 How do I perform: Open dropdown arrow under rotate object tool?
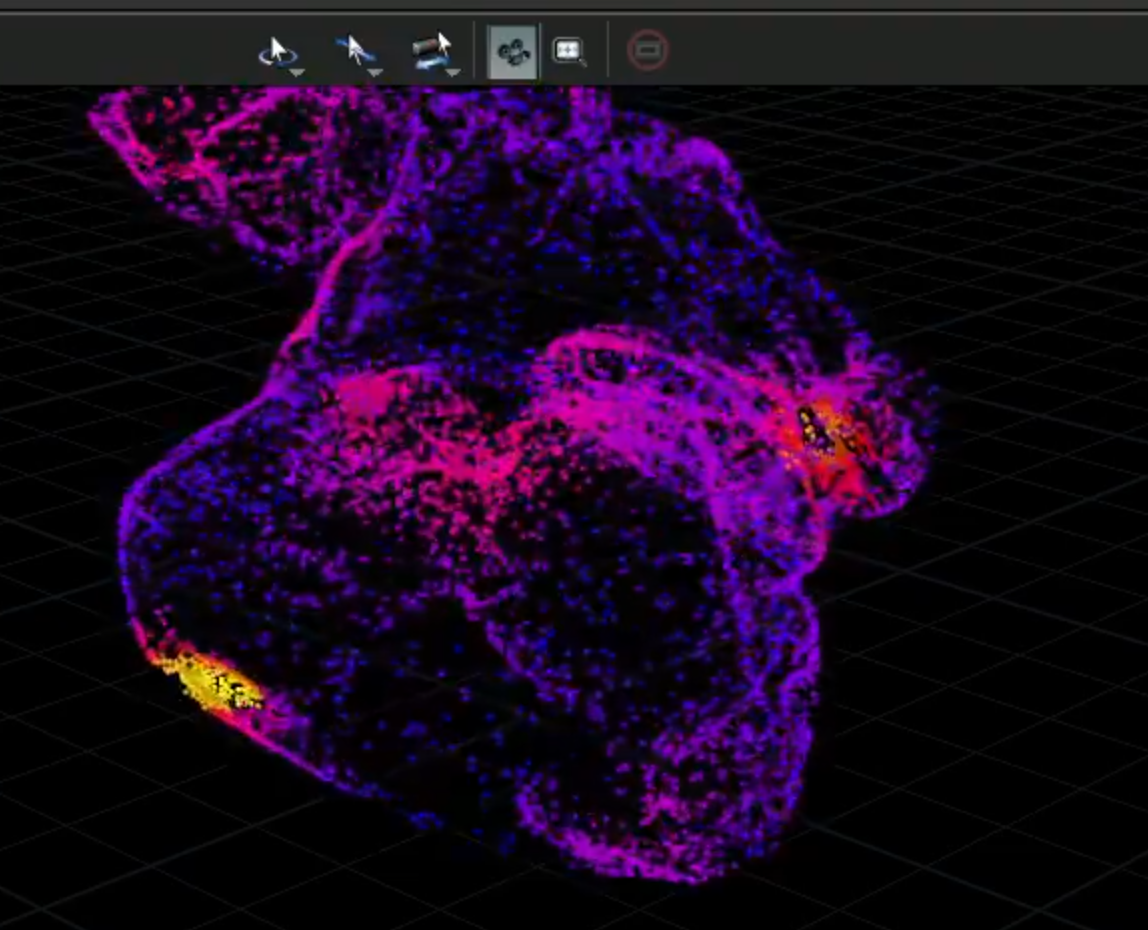point(453,72)
